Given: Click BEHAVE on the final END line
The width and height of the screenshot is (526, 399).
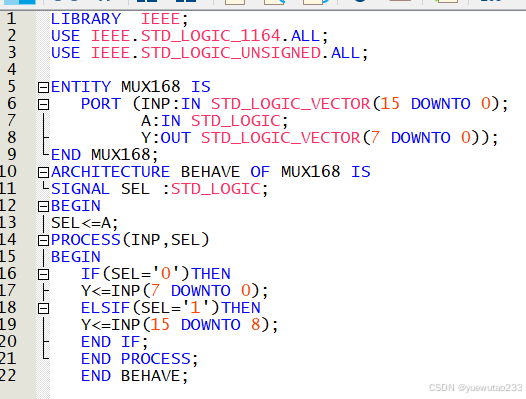Looking at the screenshot, I should (150, 376).
